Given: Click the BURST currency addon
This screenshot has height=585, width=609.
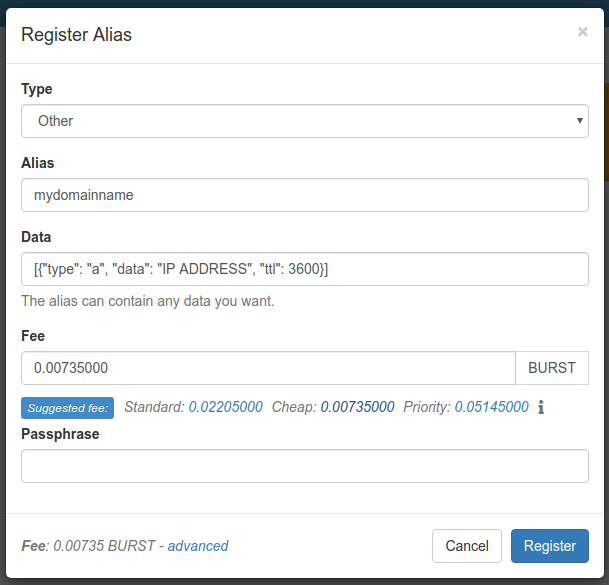Looking at the screenshot, I should [x=551, y=368].
